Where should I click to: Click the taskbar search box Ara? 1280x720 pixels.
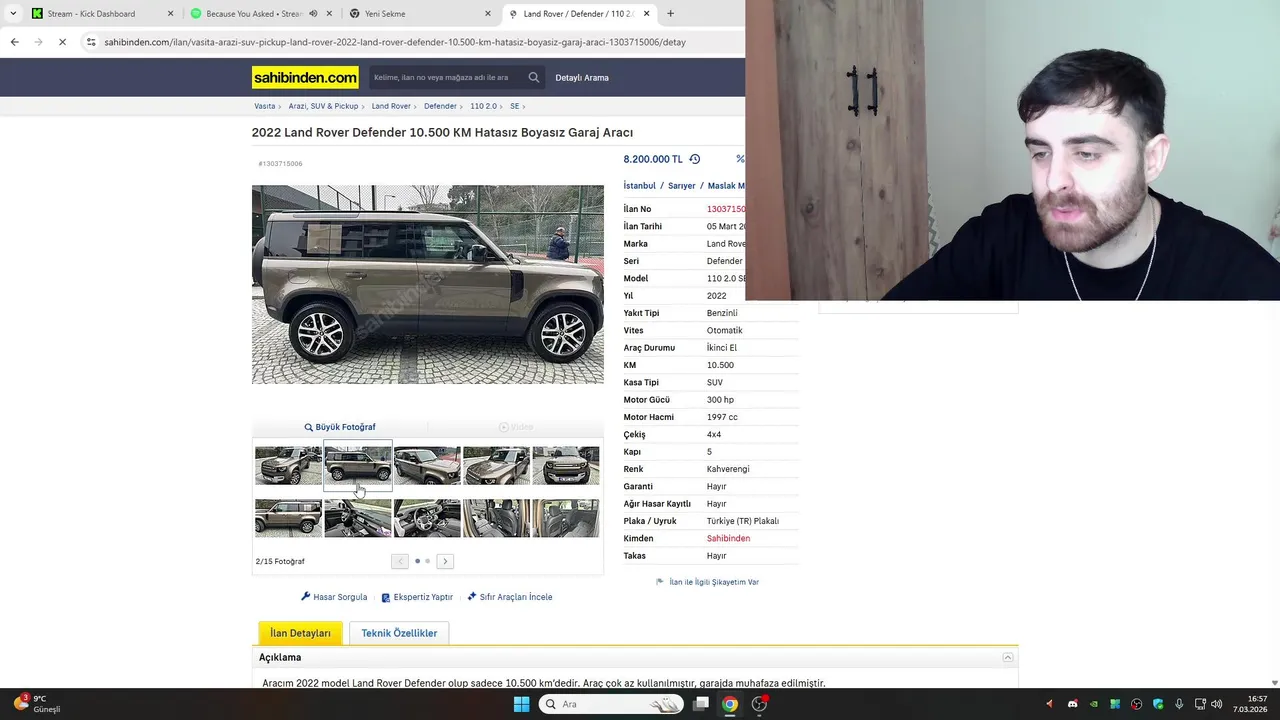click(611, 704)
